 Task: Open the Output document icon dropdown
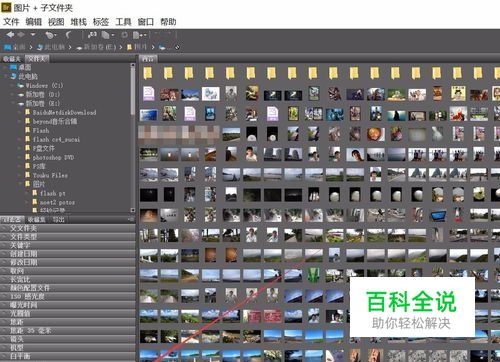point(139,35)
